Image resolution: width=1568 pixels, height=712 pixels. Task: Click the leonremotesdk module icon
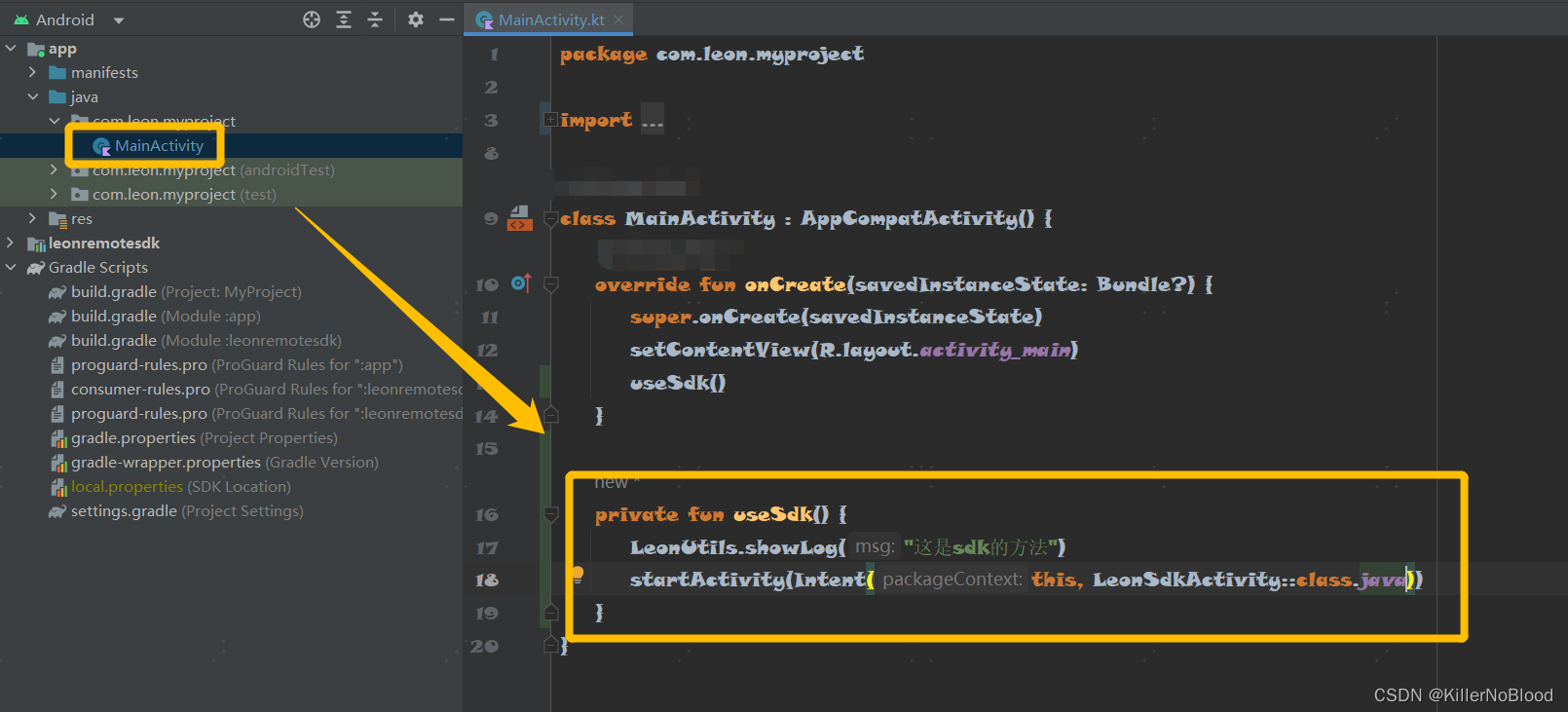tap(36, 244)
